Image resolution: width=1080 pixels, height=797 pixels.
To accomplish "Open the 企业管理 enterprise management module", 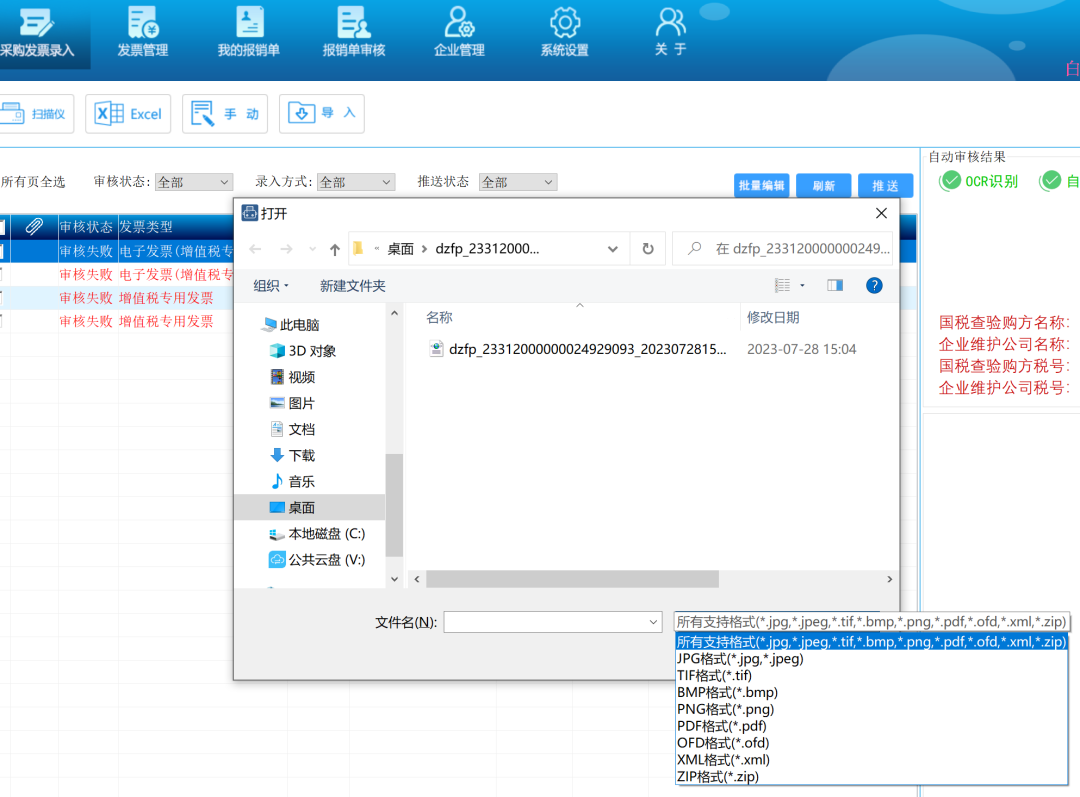I will 459,32.
